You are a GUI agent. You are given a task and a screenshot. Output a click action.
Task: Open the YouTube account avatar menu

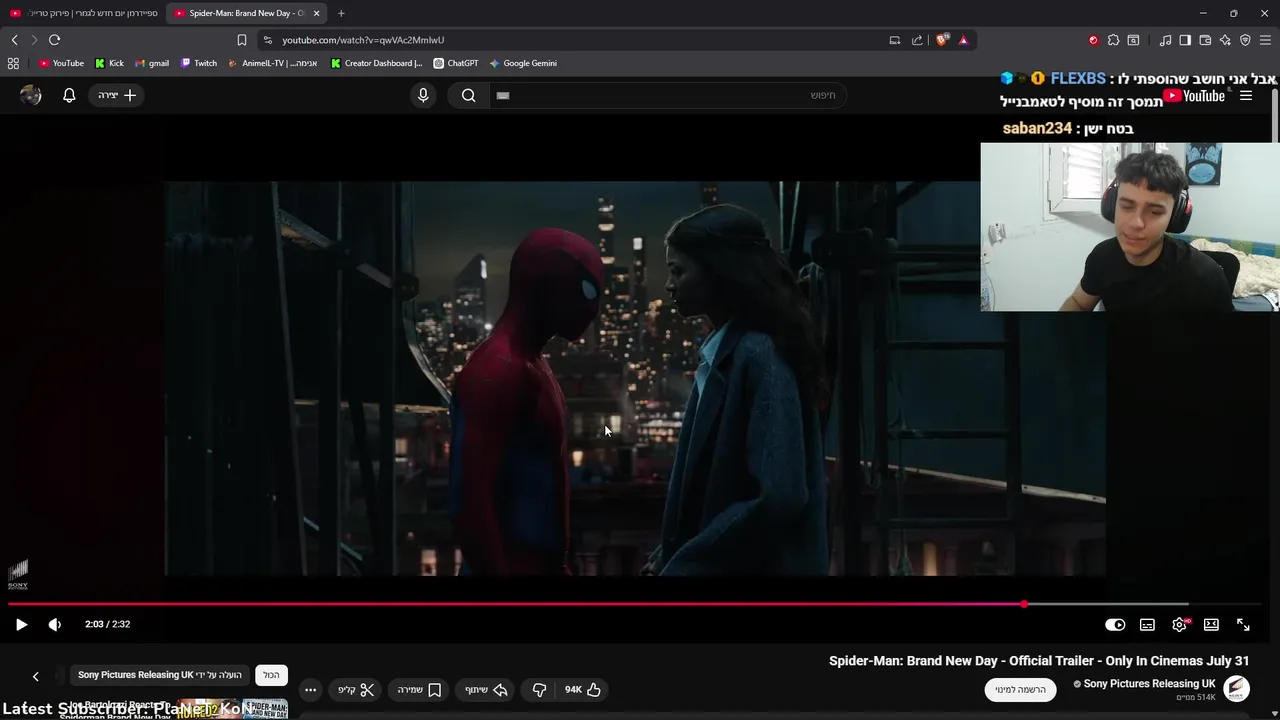tap(31, 95)
